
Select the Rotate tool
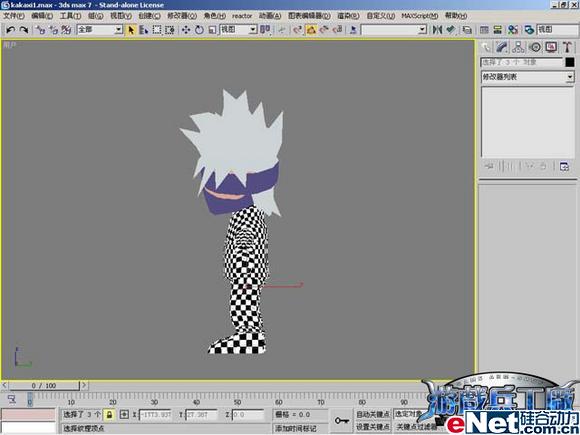pyautogui.click(x=199, y=30)
